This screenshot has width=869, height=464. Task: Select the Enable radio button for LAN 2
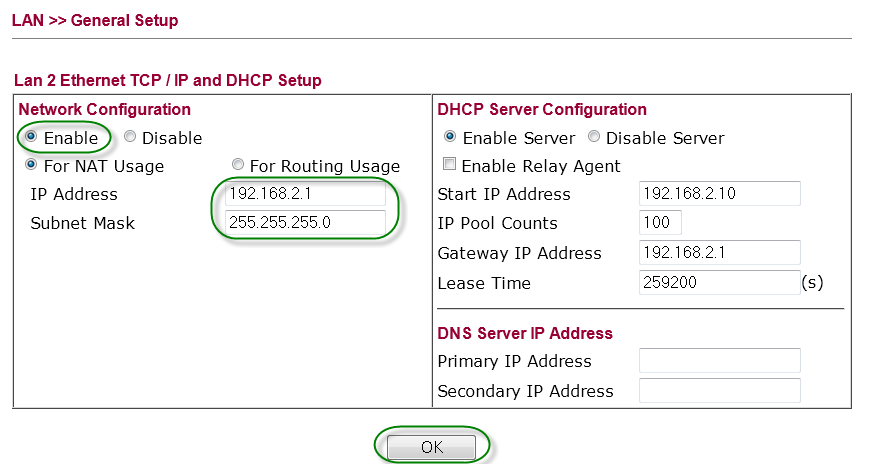click(31, 137)
